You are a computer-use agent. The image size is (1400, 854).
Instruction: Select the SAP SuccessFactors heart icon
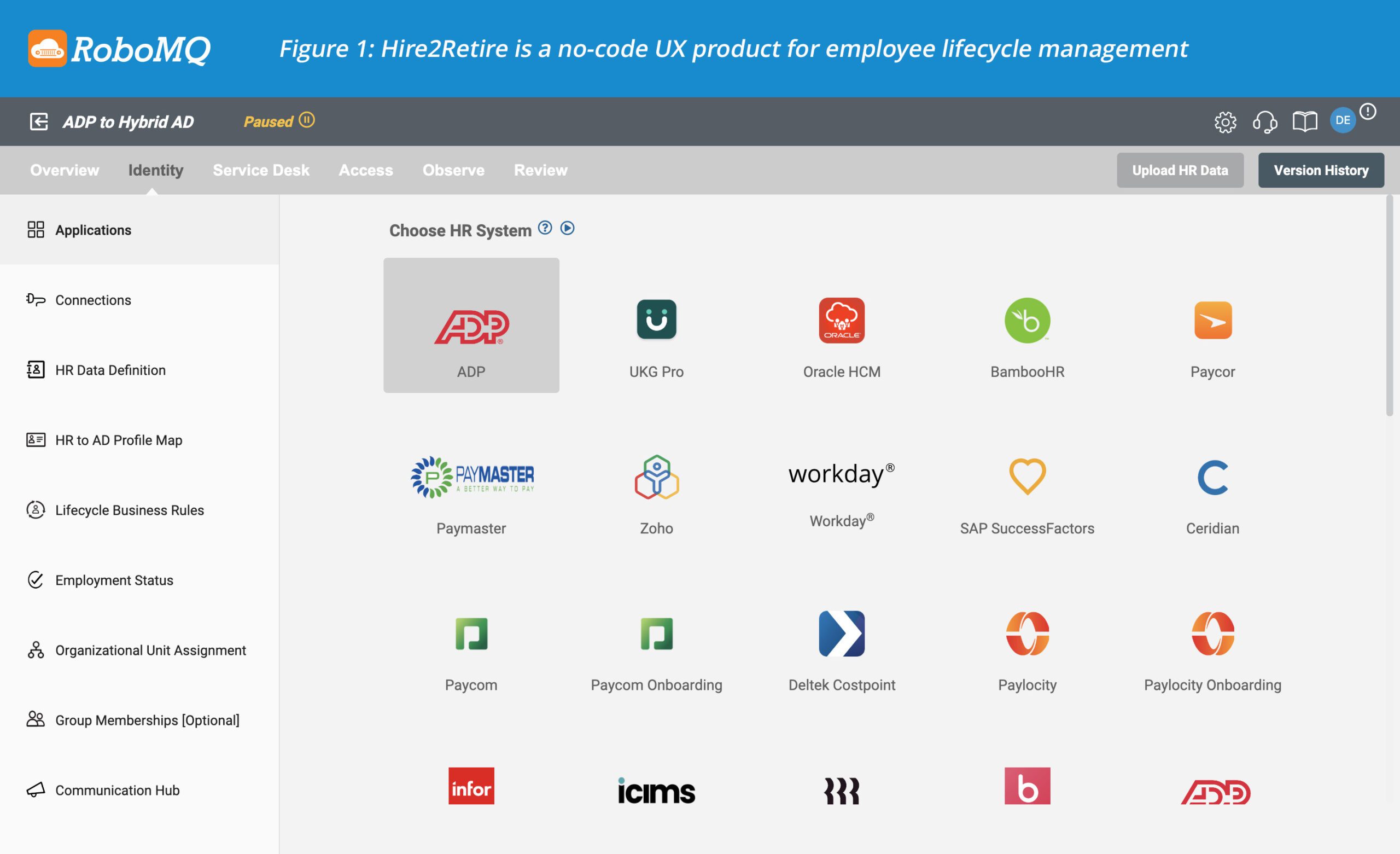[x=1027, y=477]
